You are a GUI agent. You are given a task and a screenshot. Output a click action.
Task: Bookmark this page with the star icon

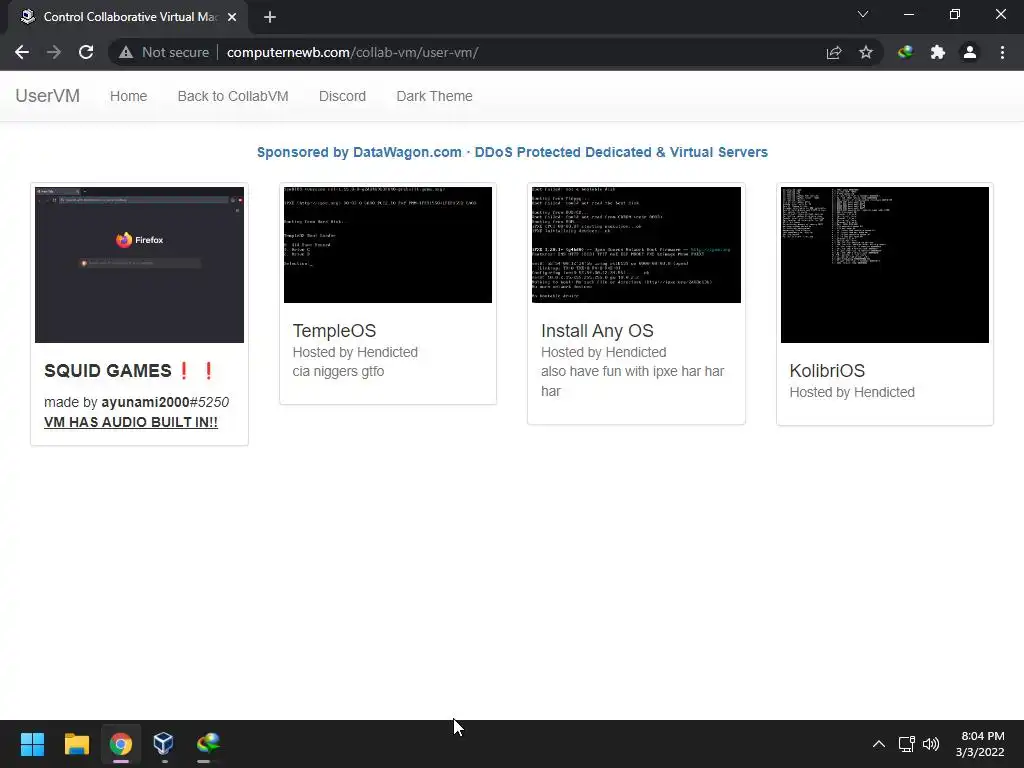click(x=866, y=52)
